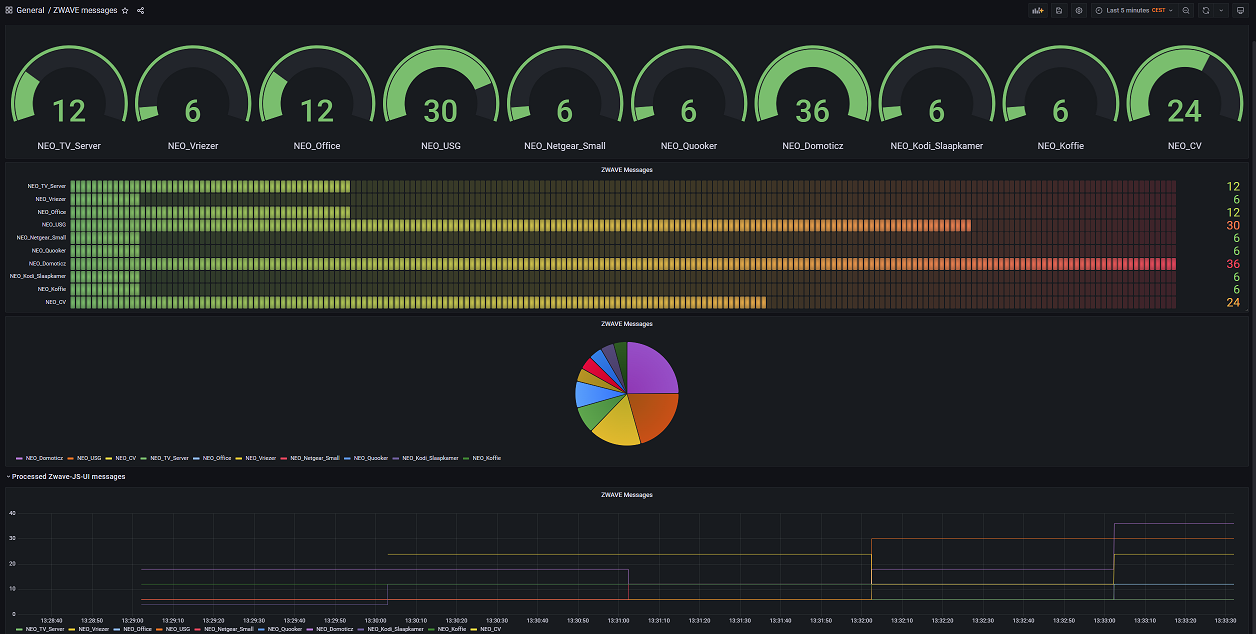Star the ZWAVE messages dashboard
The width and height of the screenshot is (1256, 634).
[x=125, y=10]
